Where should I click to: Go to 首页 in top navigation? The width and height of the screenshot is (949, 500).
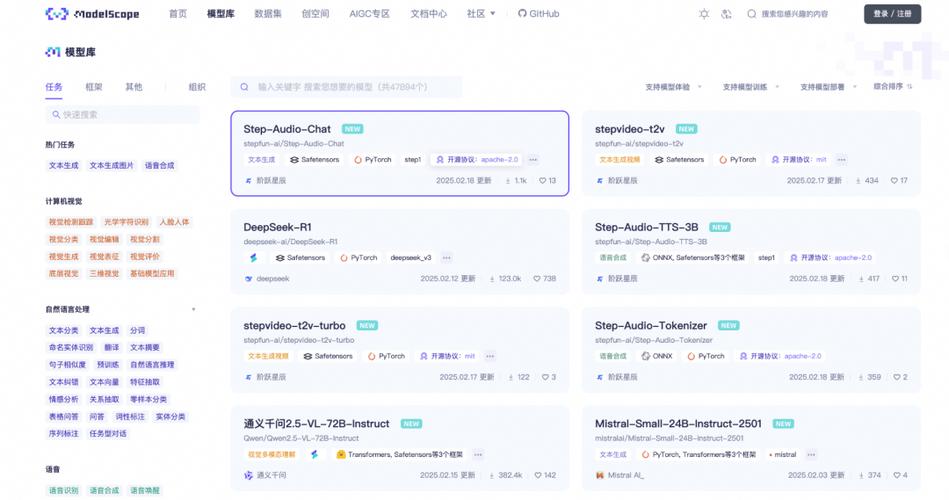click(178, 13)
